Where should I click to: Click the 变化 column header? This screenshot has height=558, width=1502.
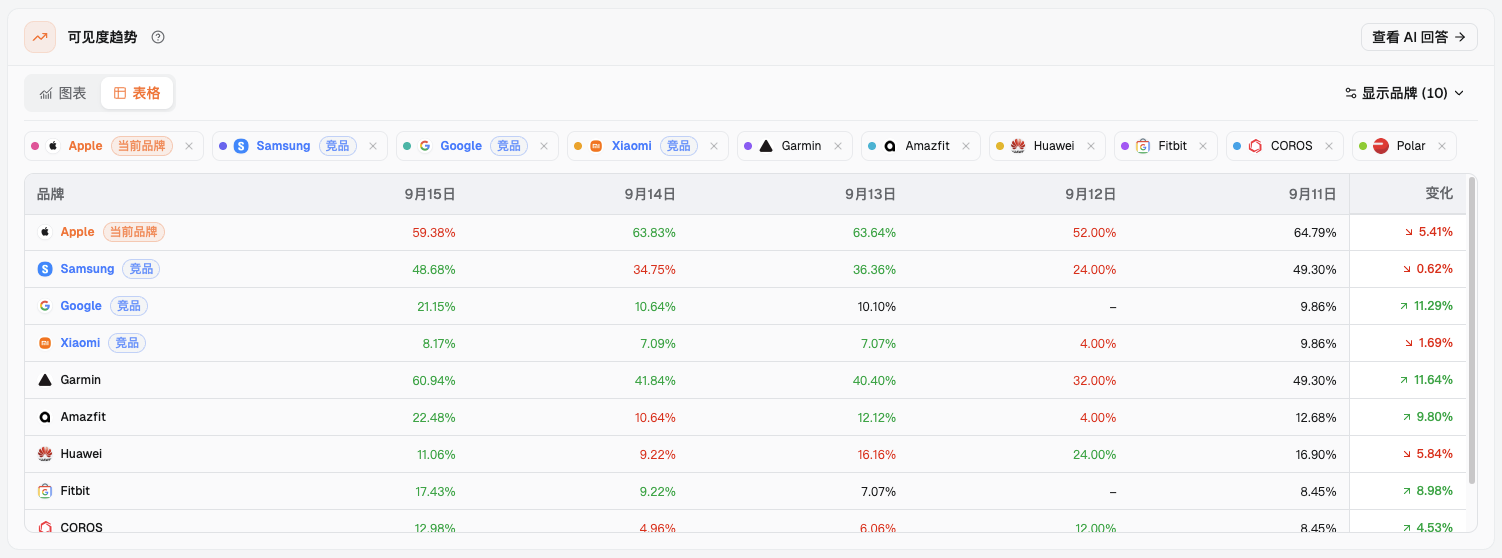pyautogui.click(x=1439, y=194)
